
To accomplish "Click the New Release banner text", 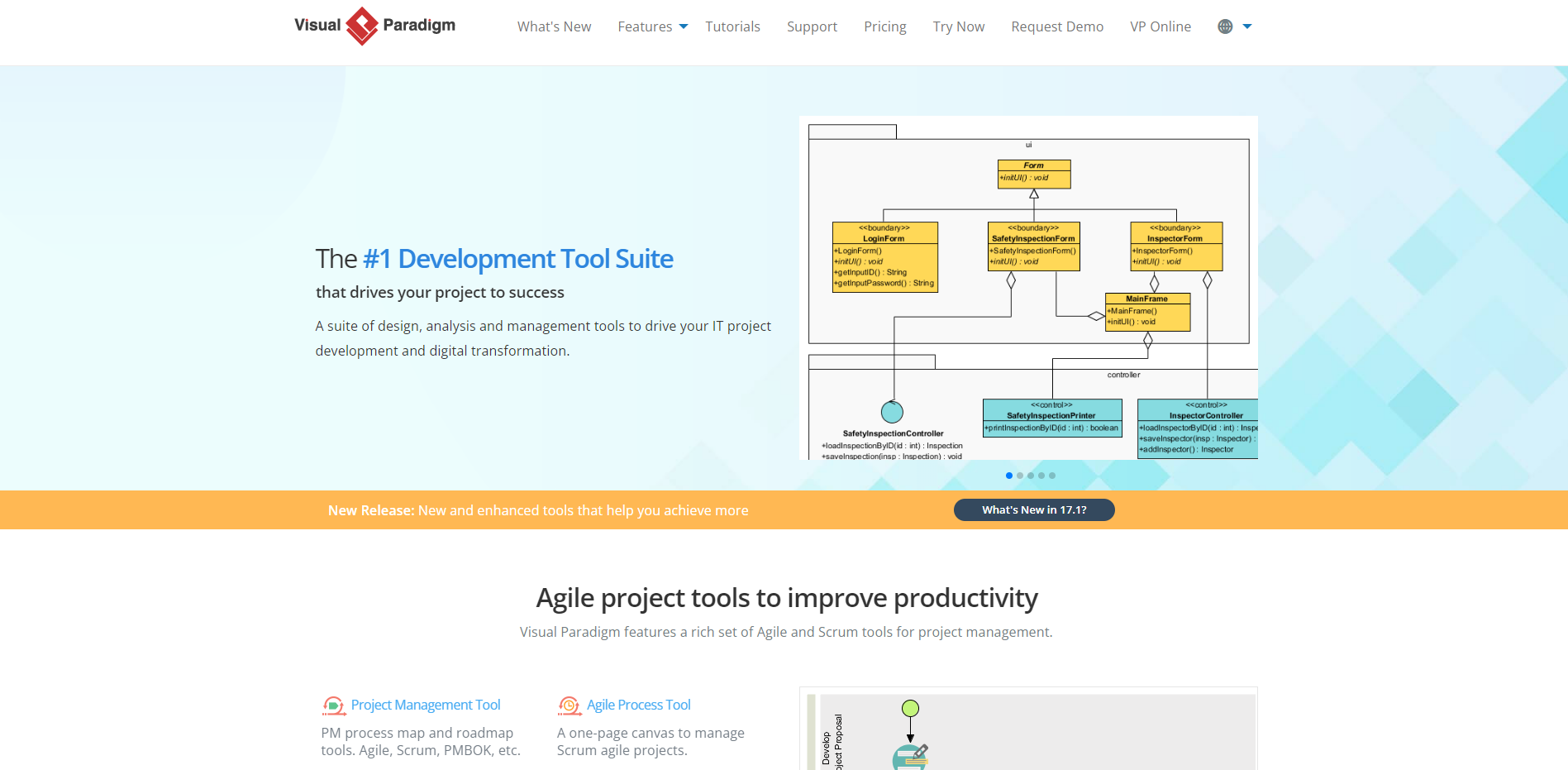I will point(538,510).
